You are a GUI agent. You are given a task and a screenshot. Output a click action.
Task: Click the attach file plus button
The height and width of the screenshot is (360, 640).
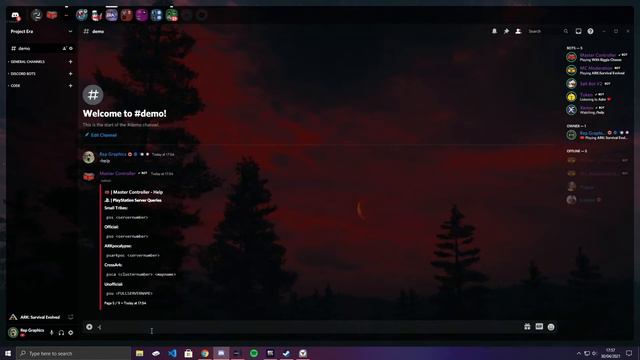tap(89, 327)
